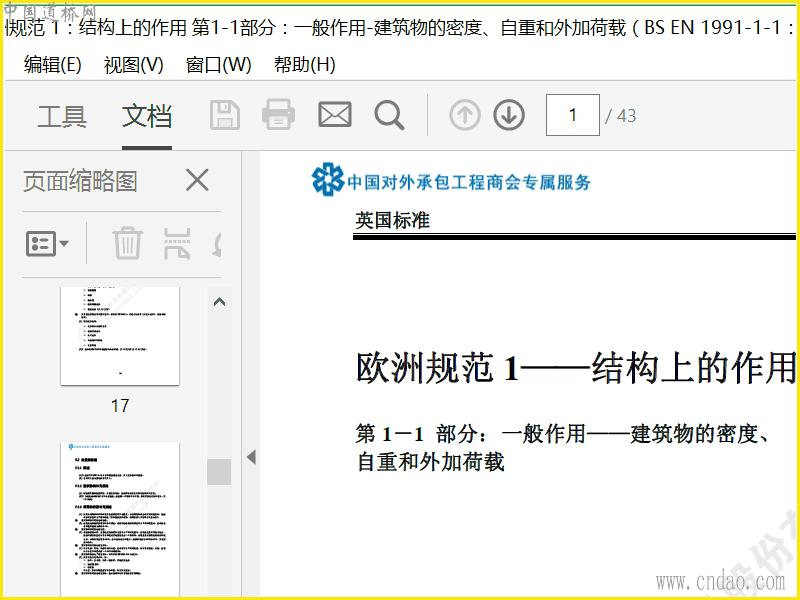Screen dimensions: 800x600
Task: Open thumbnail options dropdown
Action: click(47, 243)
